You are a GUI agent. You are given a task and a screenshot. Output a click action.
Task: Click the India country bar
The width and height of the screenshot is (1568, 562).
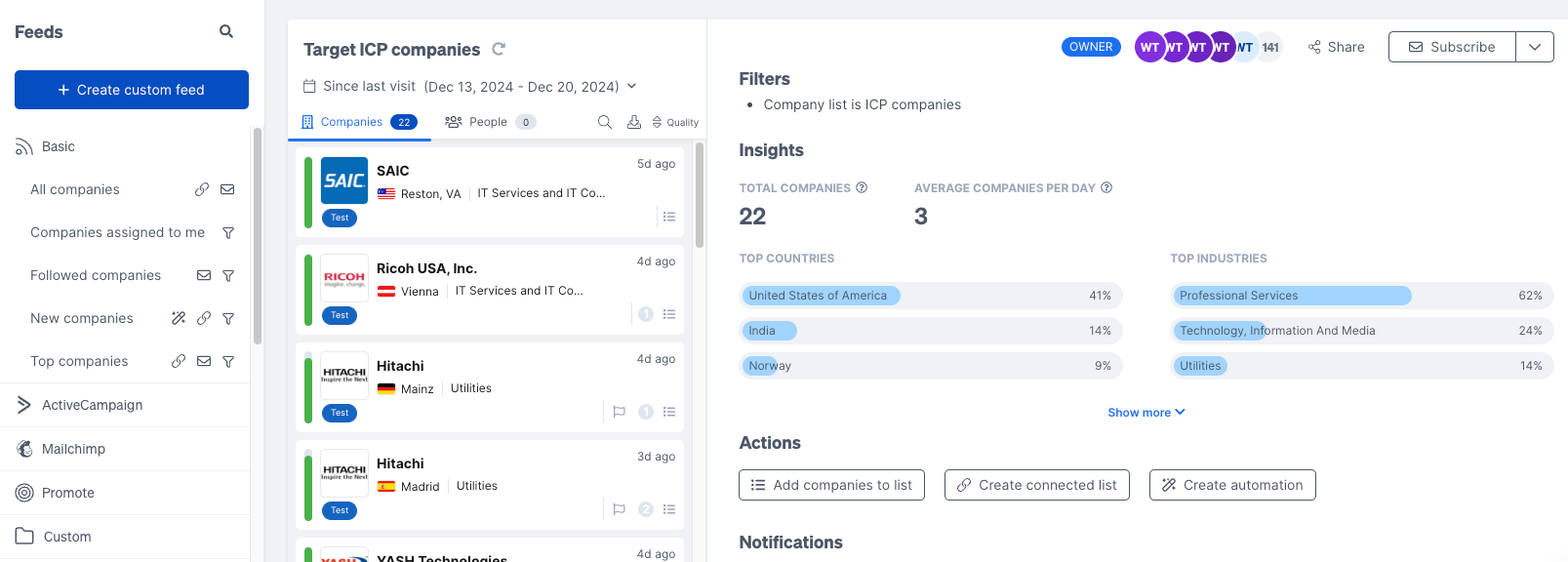point(931,331)
